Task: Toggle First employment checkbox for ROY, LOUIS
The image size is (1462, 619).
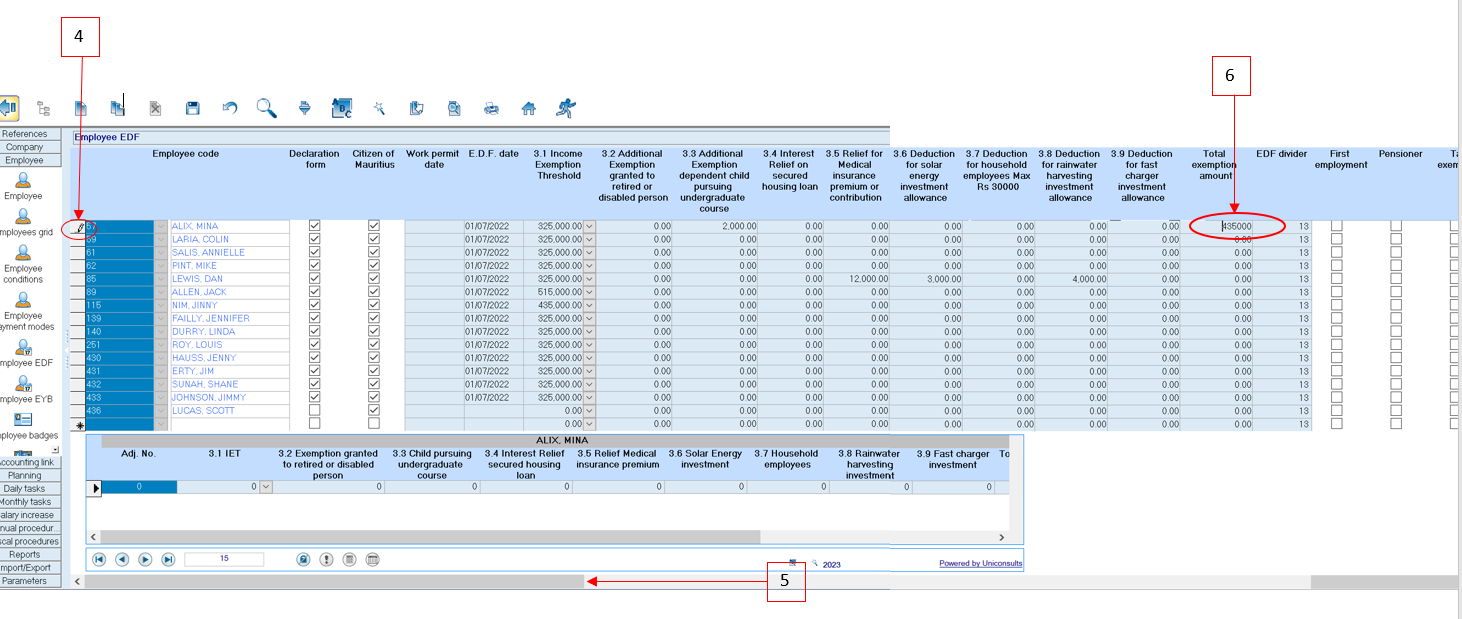Action: 1337,344
